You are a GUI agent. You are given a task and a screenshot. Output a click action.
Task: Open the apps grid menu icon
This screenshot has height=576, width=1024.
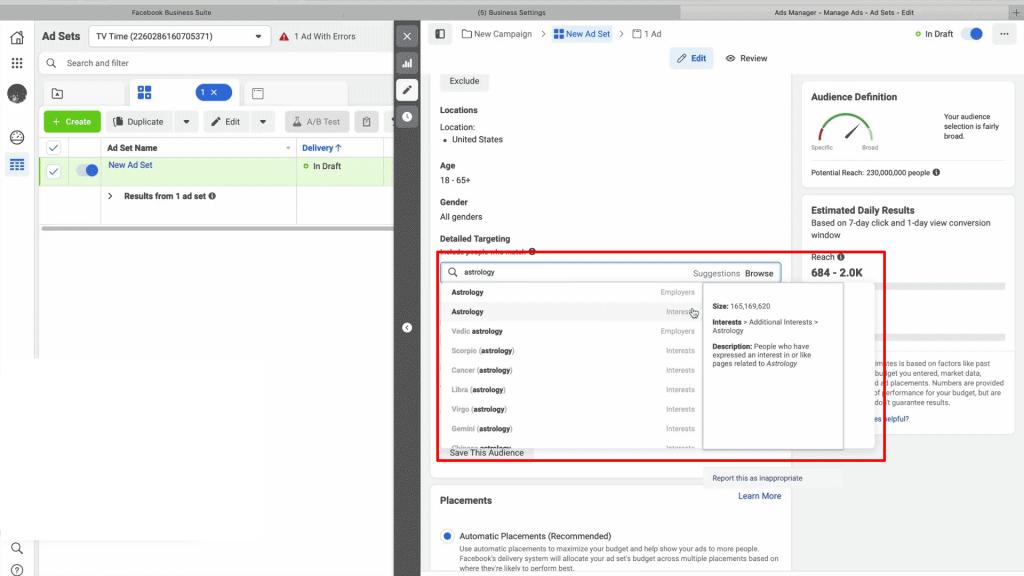[x=16, y=64]
